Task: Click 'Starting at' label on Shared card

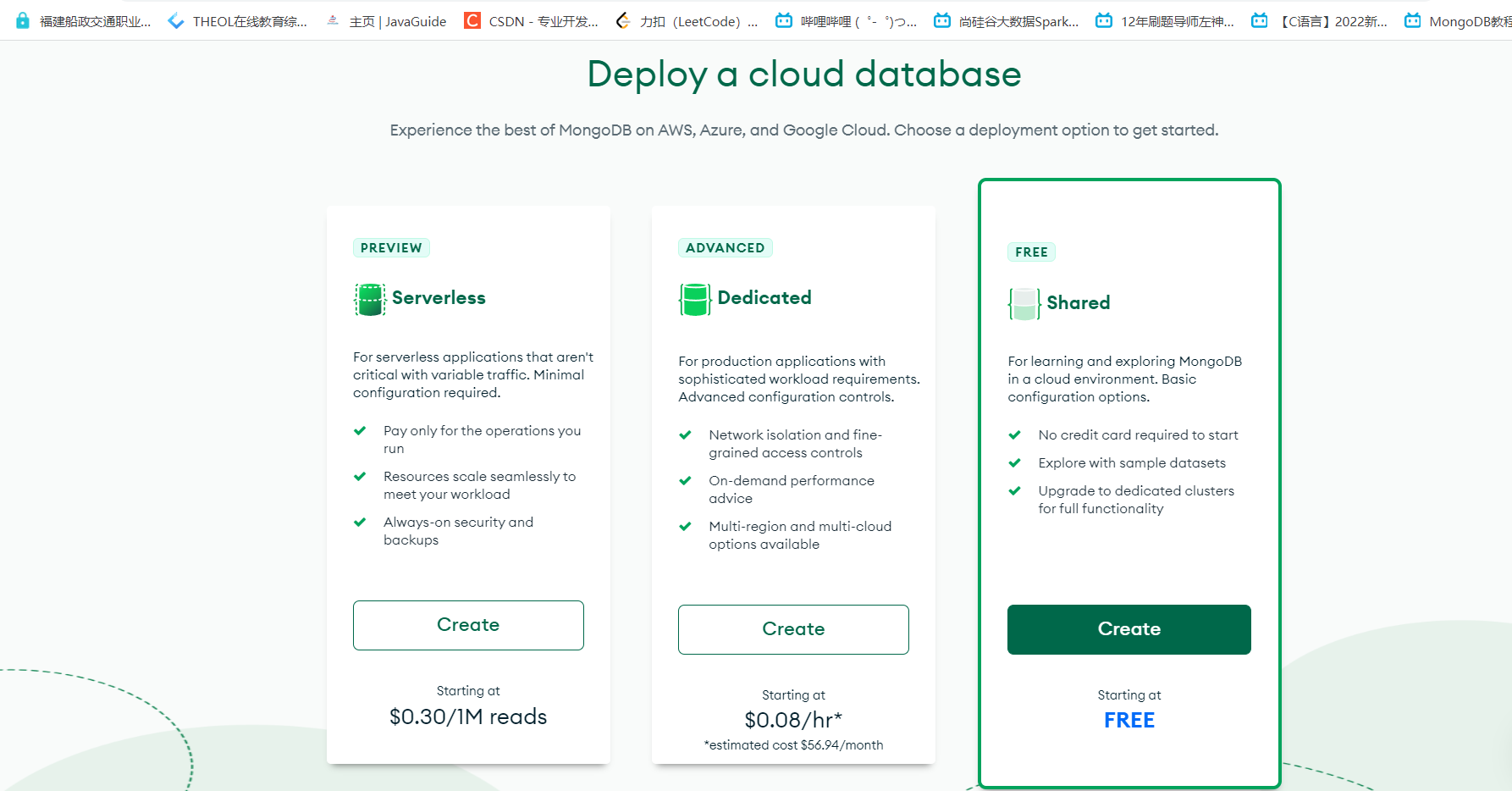Action: tap(1129, 695)
